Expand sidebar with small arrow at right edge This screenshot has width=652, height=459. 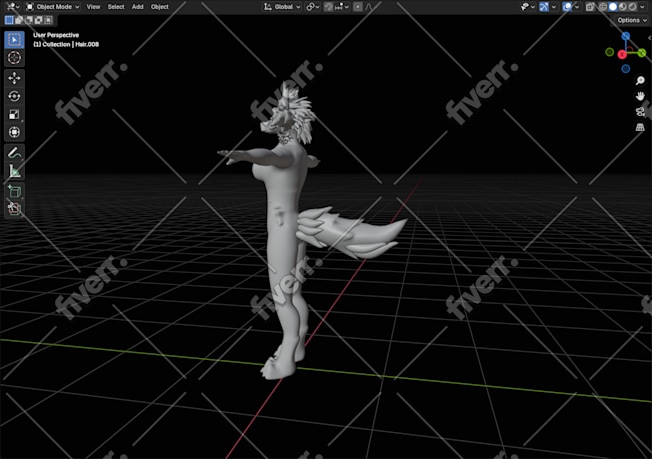[649, 37]
